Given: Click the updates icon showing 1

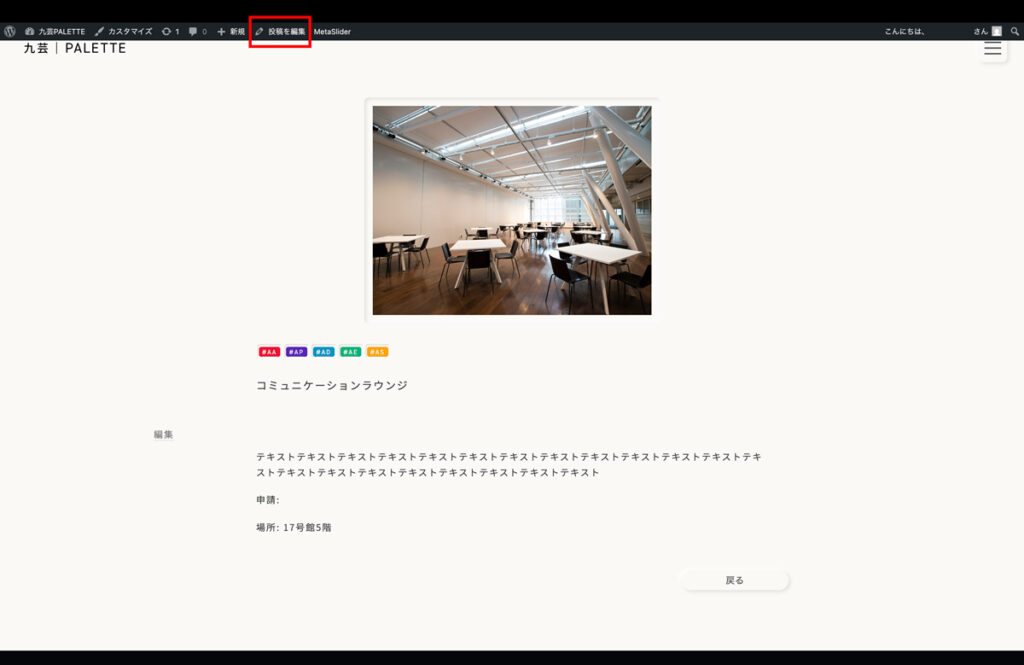Looking at the screenshot, I should 171,32.
